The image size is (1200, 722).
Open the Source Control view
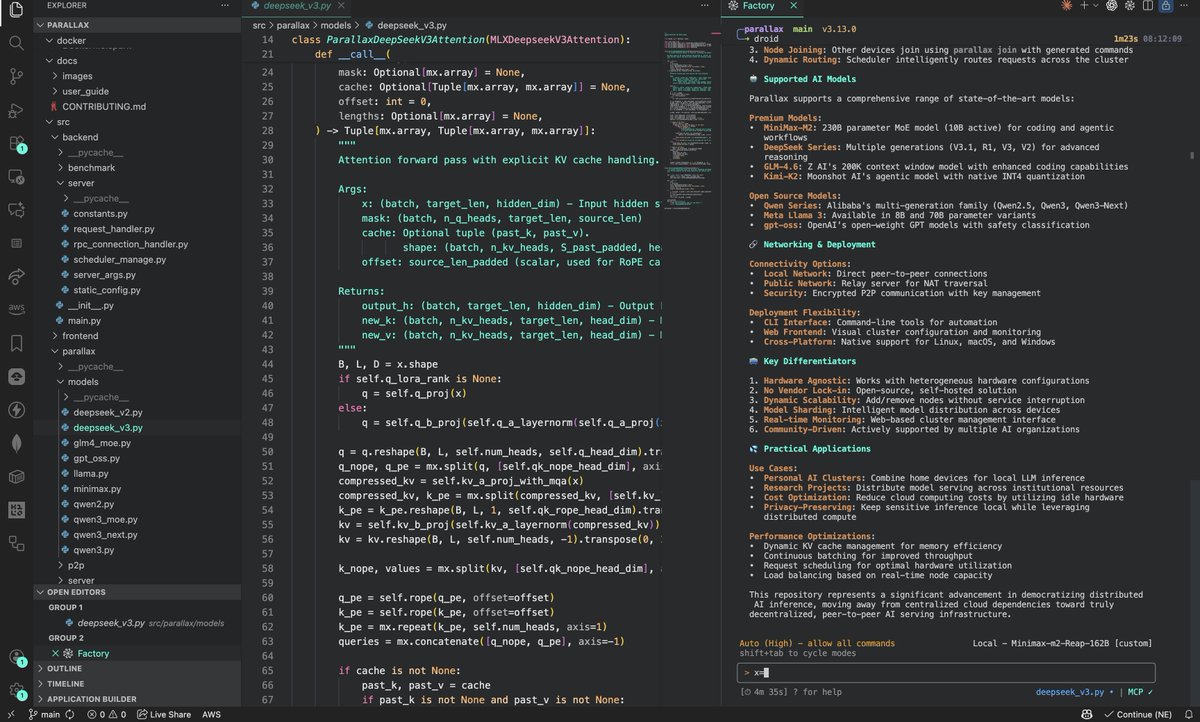point(16,76)
